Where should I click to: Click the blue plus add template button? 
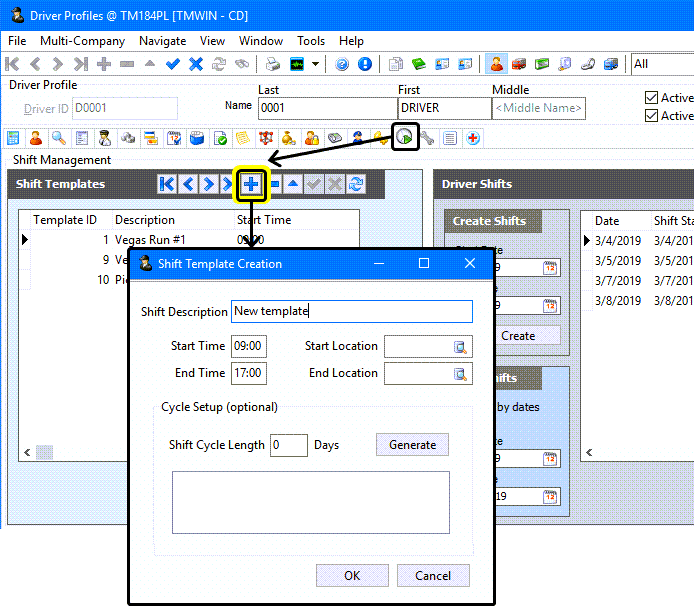251,183
